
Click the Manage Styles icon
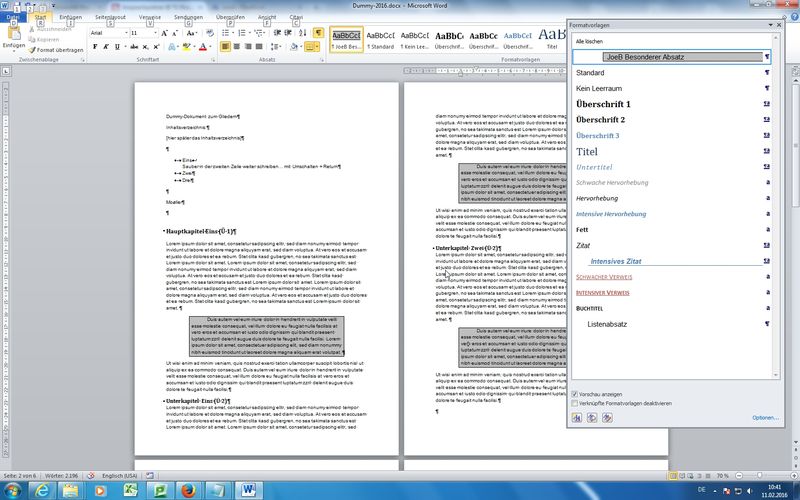pyautogui.click(x=608, y=417)
